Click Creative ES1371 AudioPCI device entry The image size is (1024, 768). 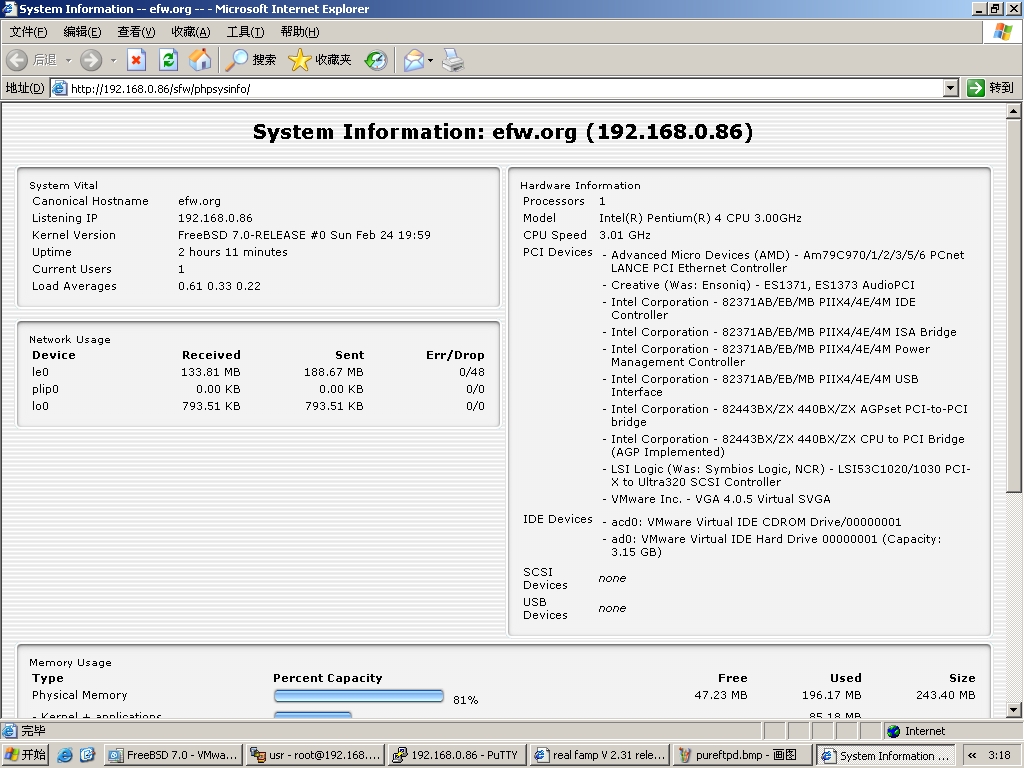point(763,285)
